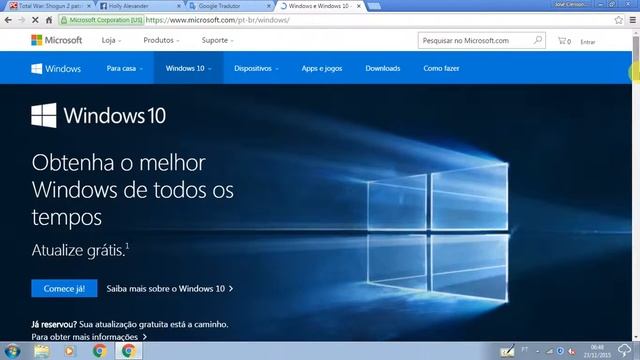Click the Microsoft logo in the header
This screenshot has height=360, width=640.
(x=57, y=40)
